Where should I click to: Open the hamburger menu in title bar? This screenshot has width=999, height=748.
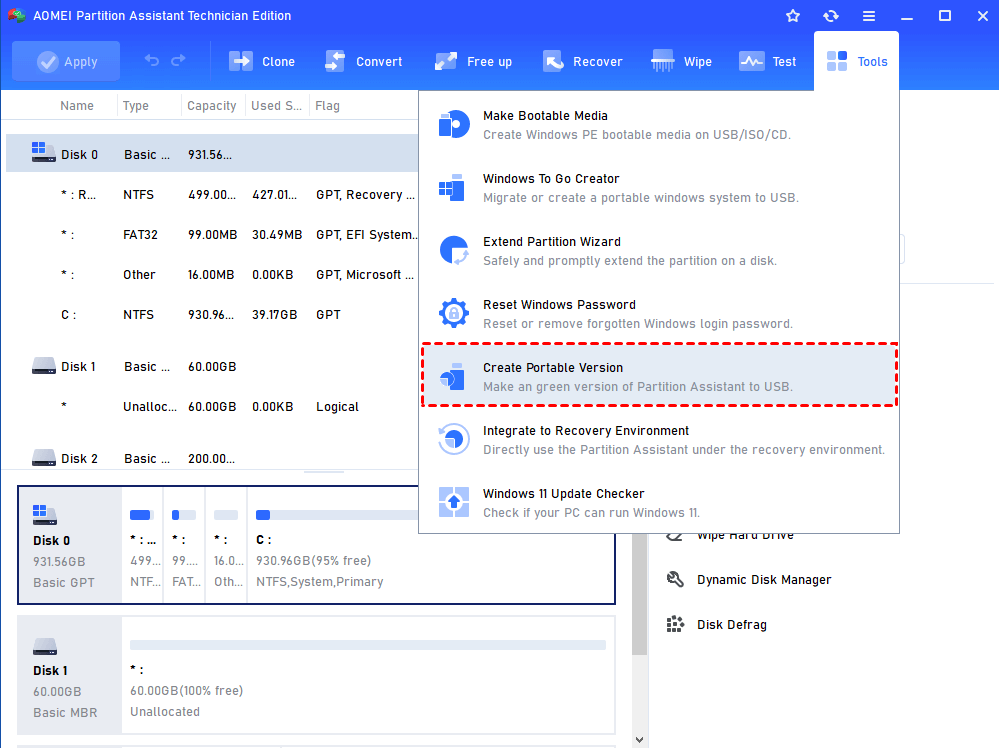point(869,16)
